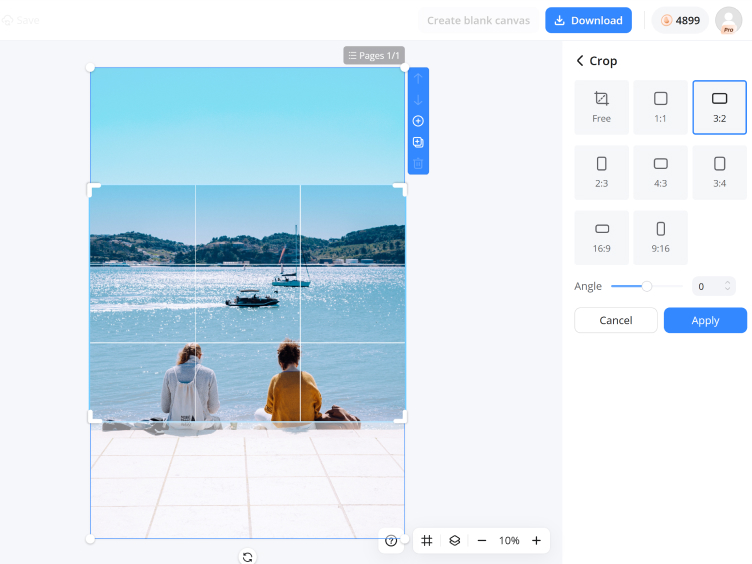Move page up with the up arrow
The width and height of the screenshot is (752, 564).
pos(418,79)
